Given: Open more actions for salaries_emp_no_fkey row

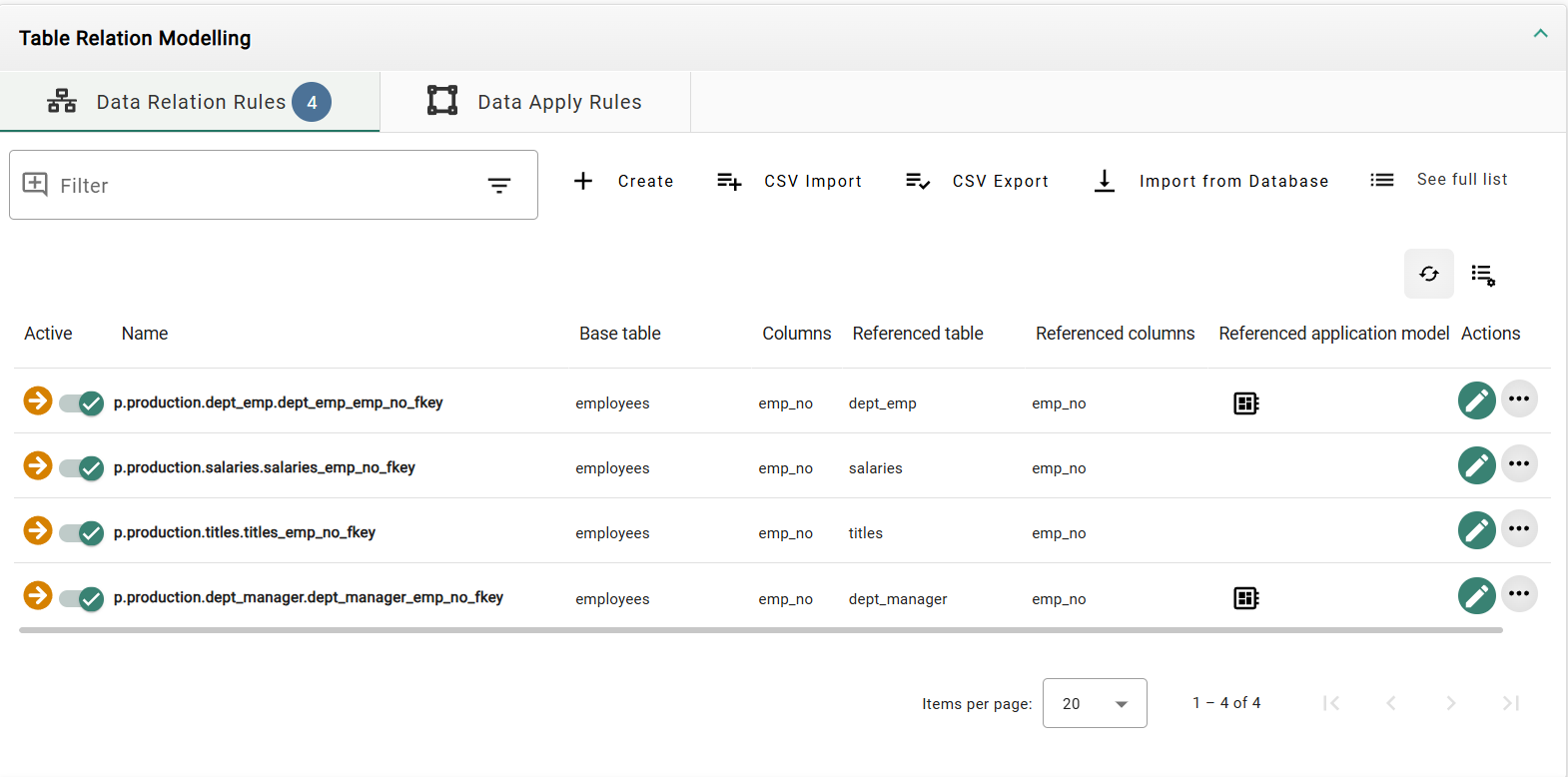Looking at the screenshot, I should click(1519, 464).
